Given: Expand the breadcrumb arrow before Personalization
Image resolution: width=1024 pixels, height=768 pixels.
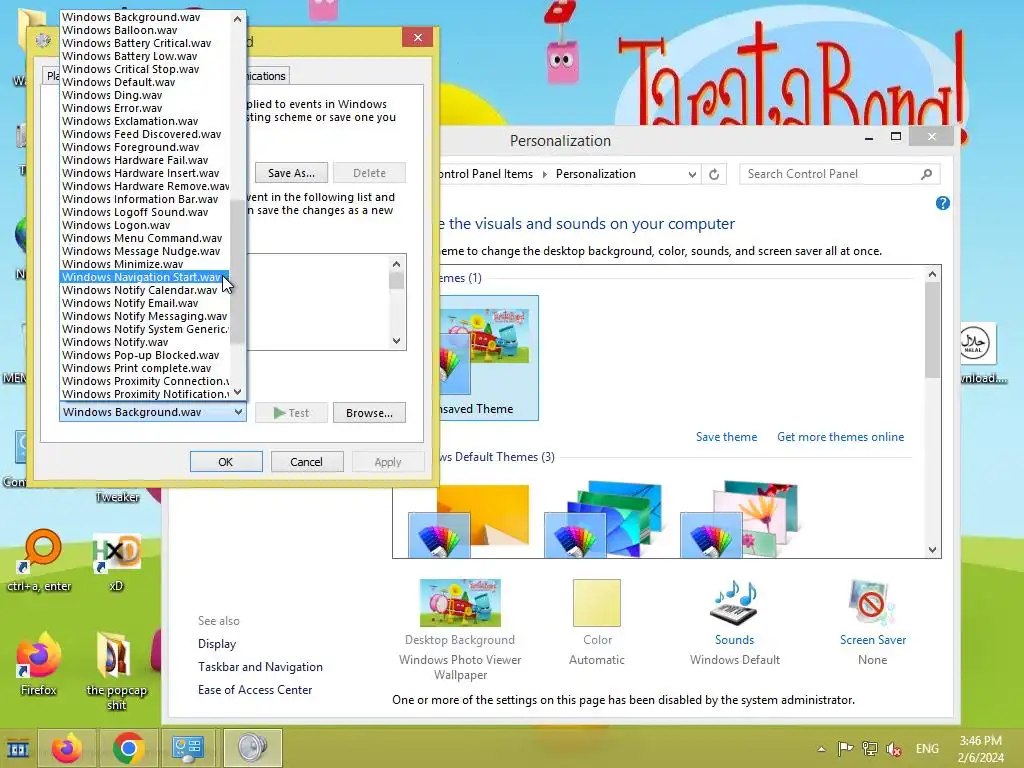Looking at the screenshot, I should (545, 174).
